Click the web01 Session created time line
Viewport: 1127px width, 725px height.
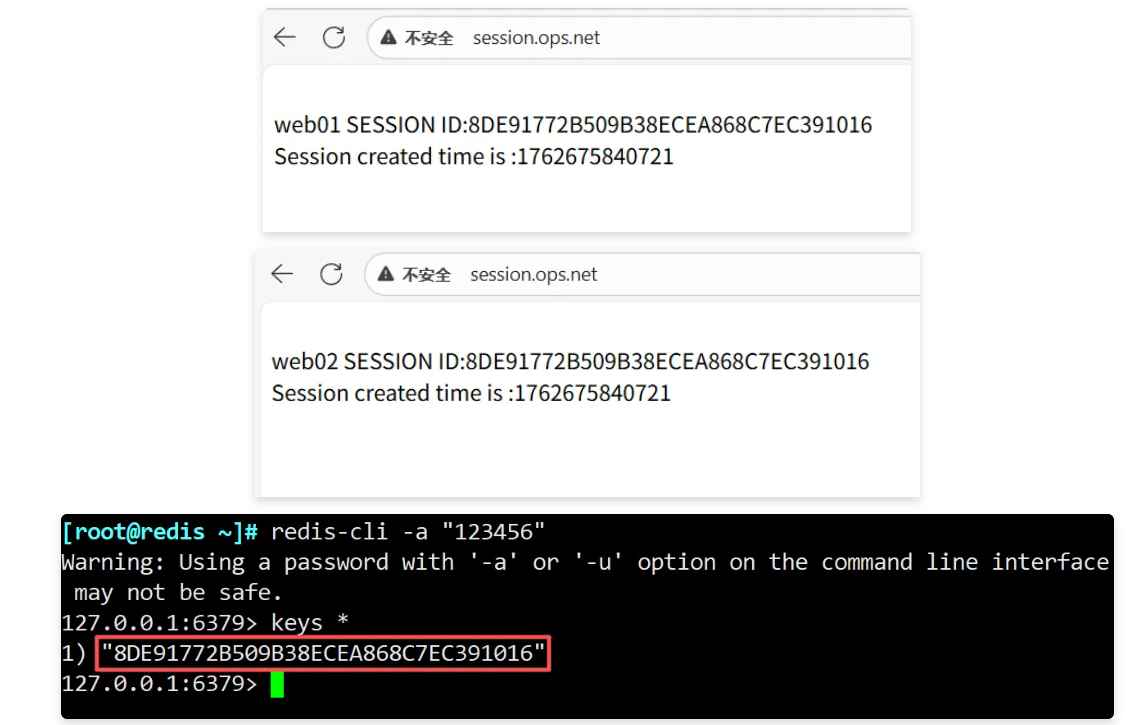click(474, 157)
